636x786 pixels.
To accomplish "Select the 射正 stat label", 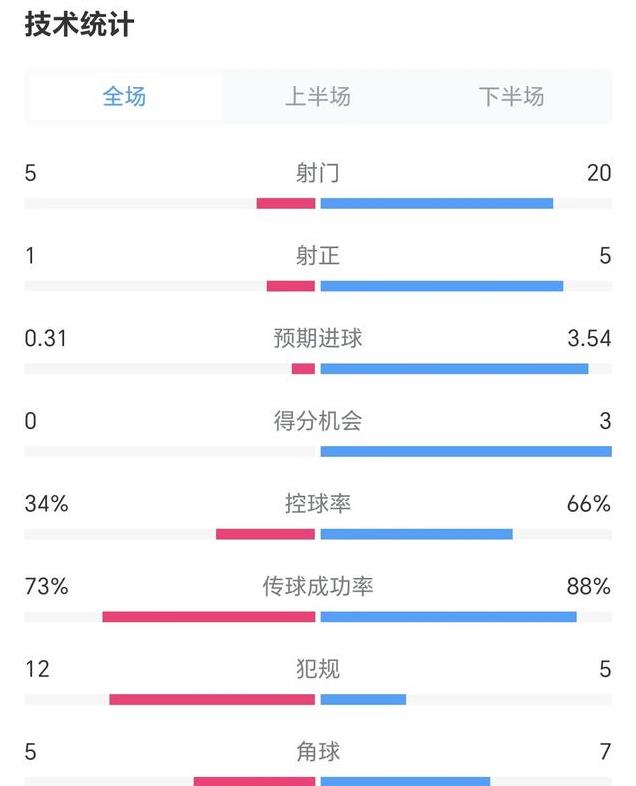I will 318,256.
